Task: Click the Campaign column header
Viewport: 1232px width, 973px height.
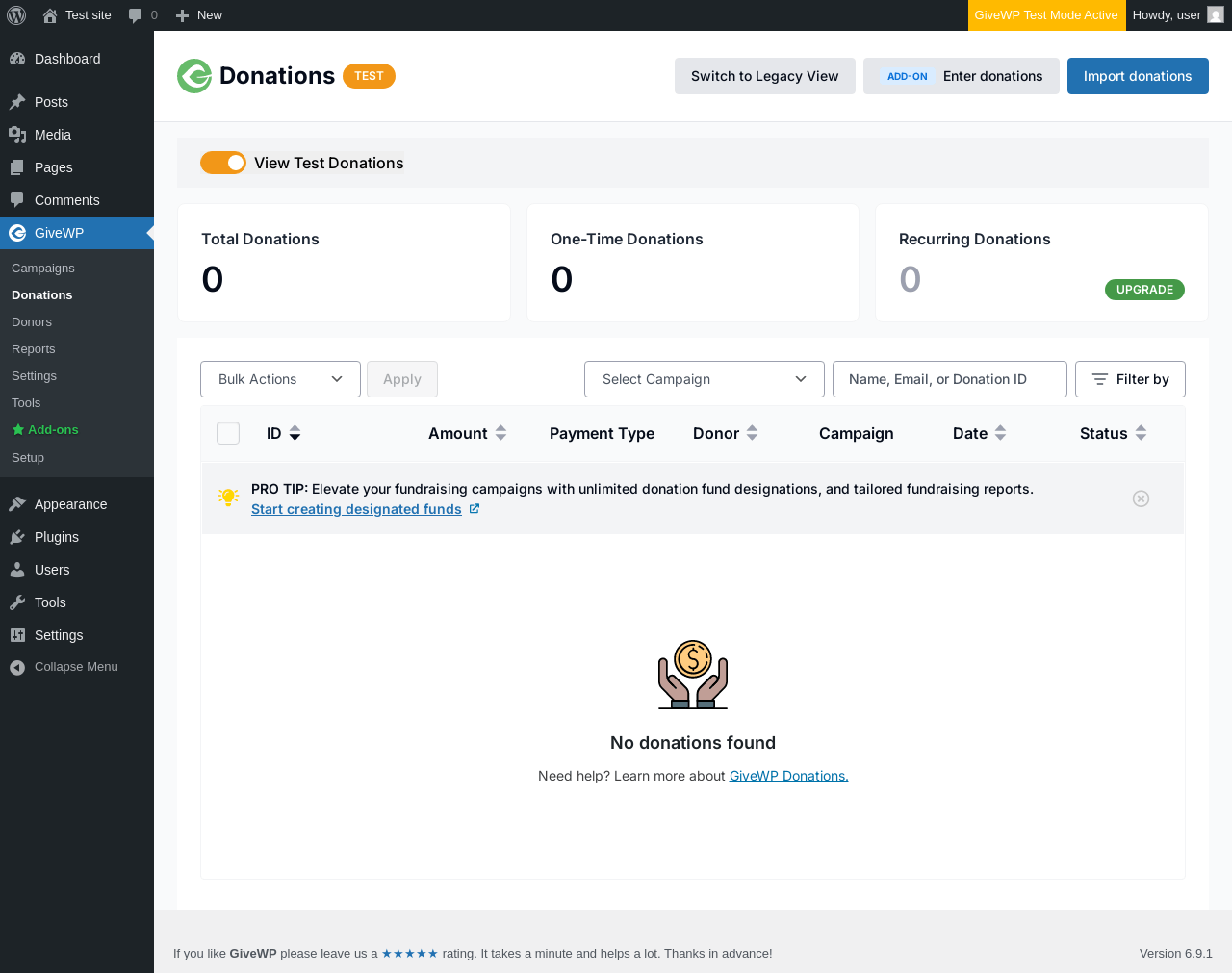Action: coord(857,433)
